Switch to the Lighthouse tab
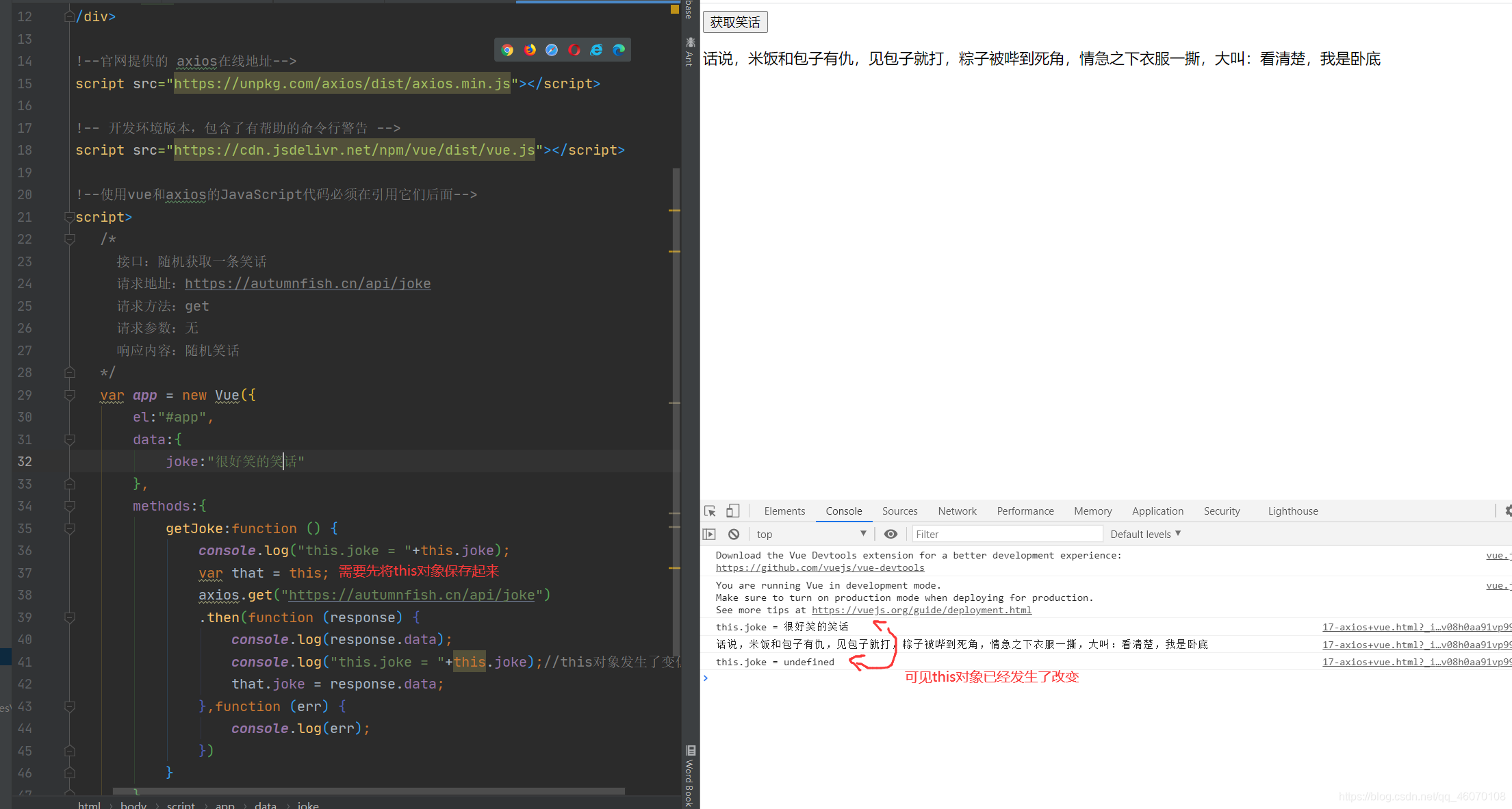The width and height of the screenshot is (1512, 809). point(1292,511)
